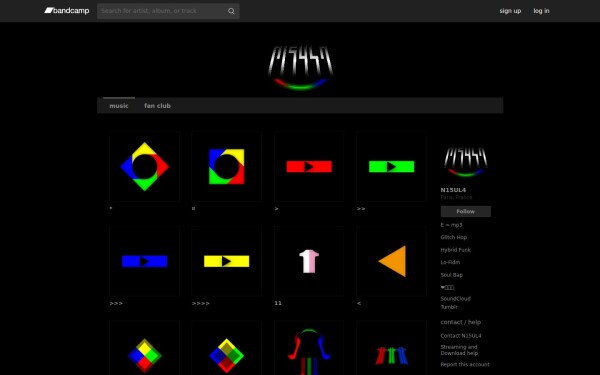Open the red play-bar album titled >
600x375 pixels.
309,166
